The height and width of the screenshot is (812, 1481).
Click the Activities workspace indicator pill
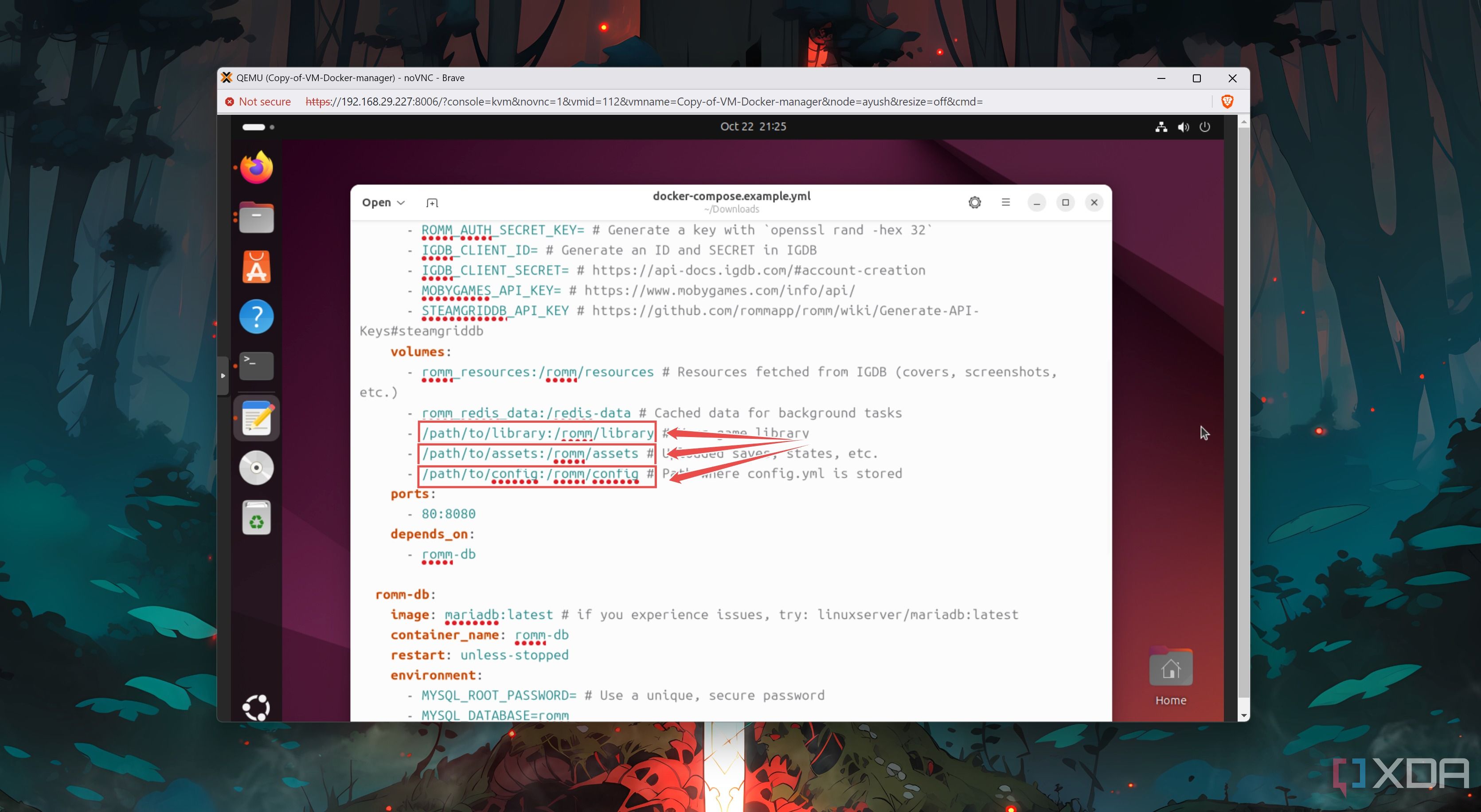pyautogui.click(x=254, y=127)
